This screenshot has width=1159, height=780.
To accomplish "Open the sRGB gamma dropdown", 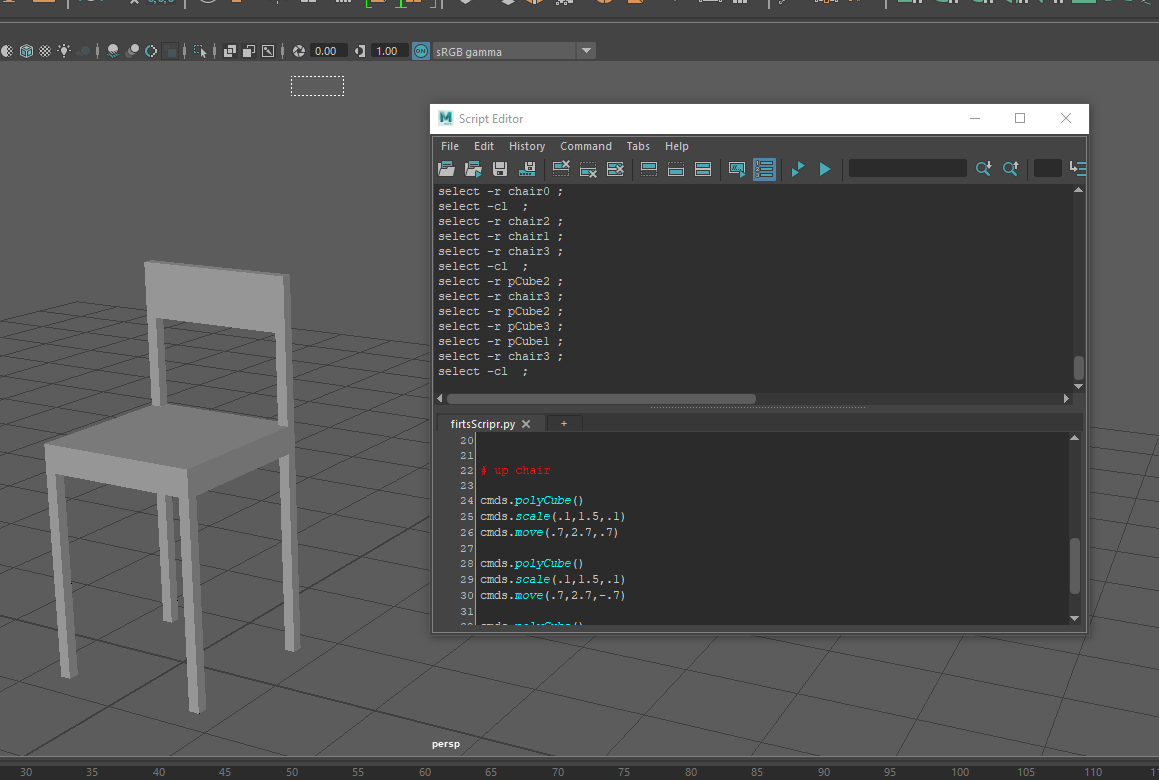I will [513, 51].
